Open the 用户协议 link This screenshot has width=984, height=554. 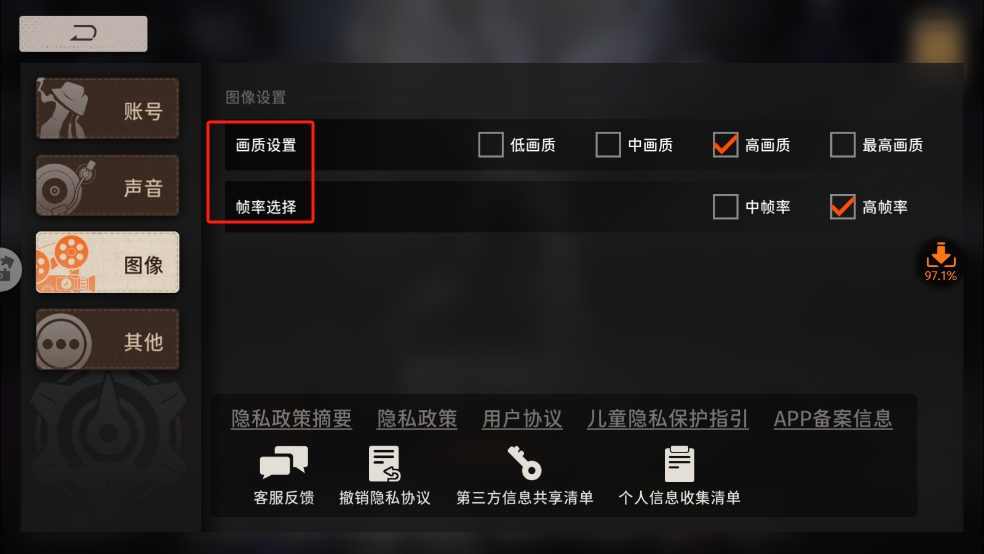(522, 418)
